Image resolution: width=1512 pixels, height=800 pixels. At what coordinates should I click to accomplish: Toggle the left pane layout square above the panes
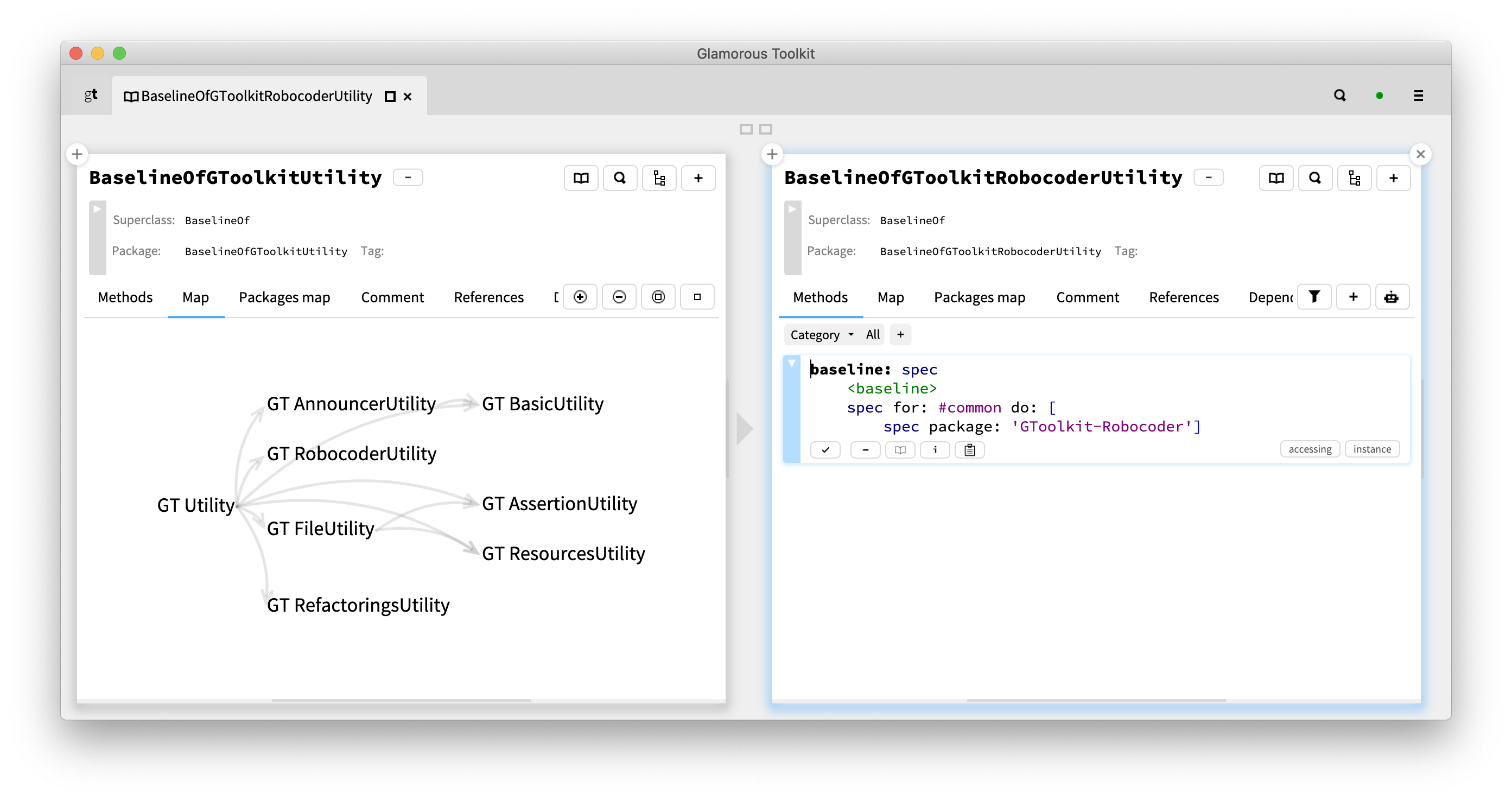click(x=747, y=129)
